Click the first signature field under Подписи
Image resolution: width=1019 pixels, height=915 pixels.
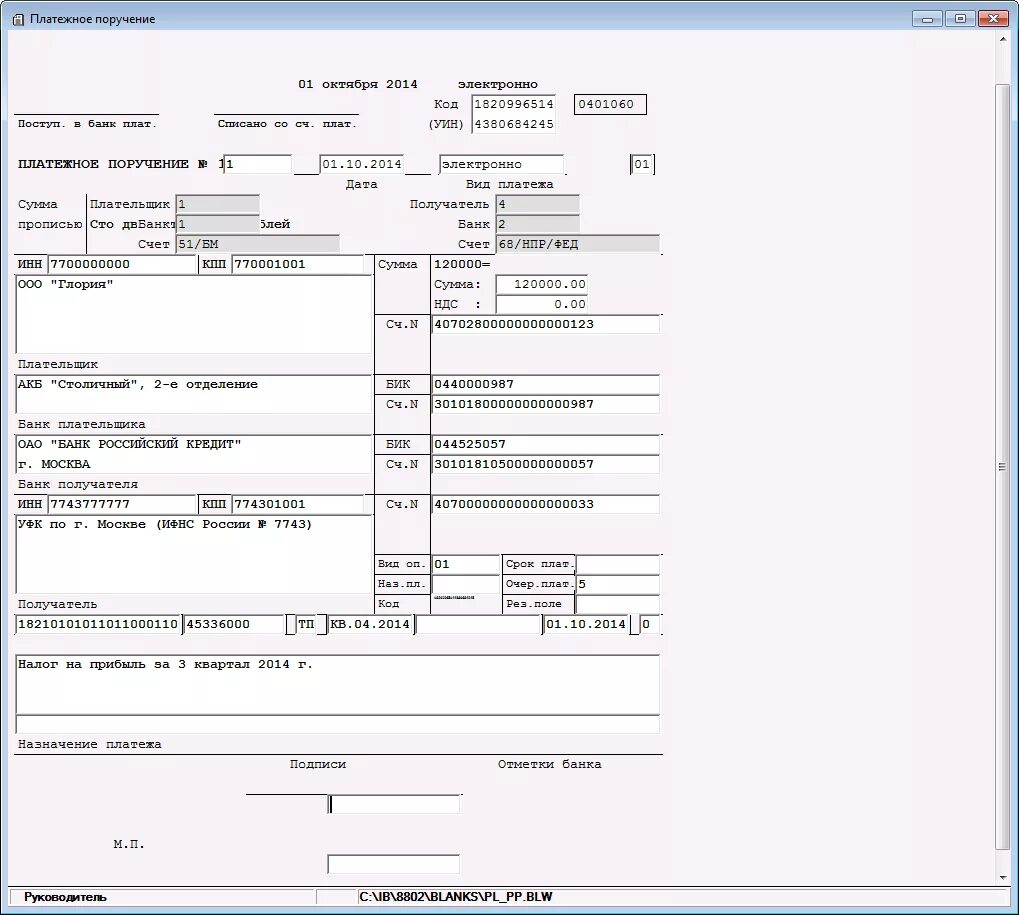click(394, 805)
